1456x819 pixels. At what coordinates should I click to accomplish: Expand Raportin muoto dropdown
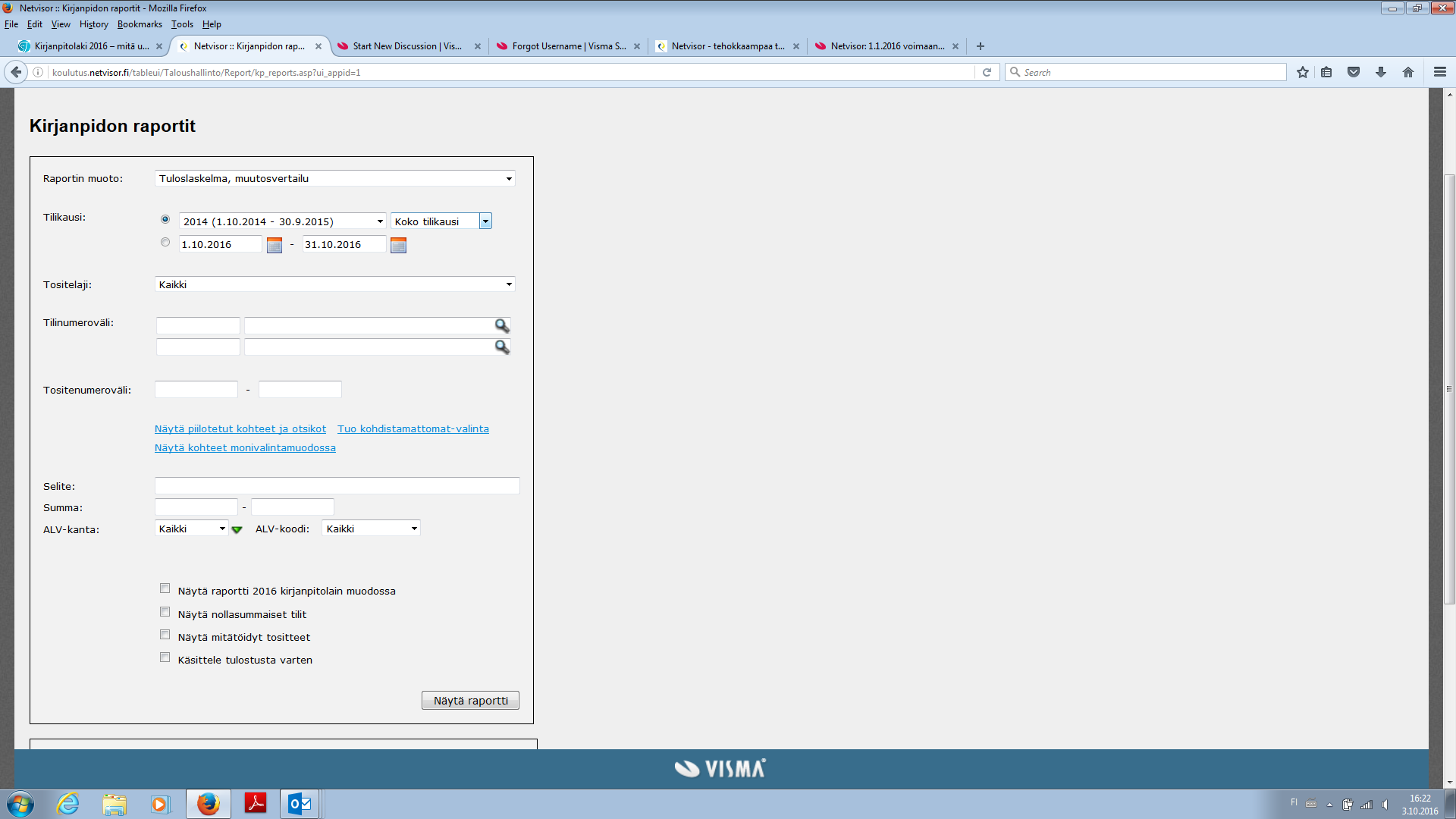(334, 178)
